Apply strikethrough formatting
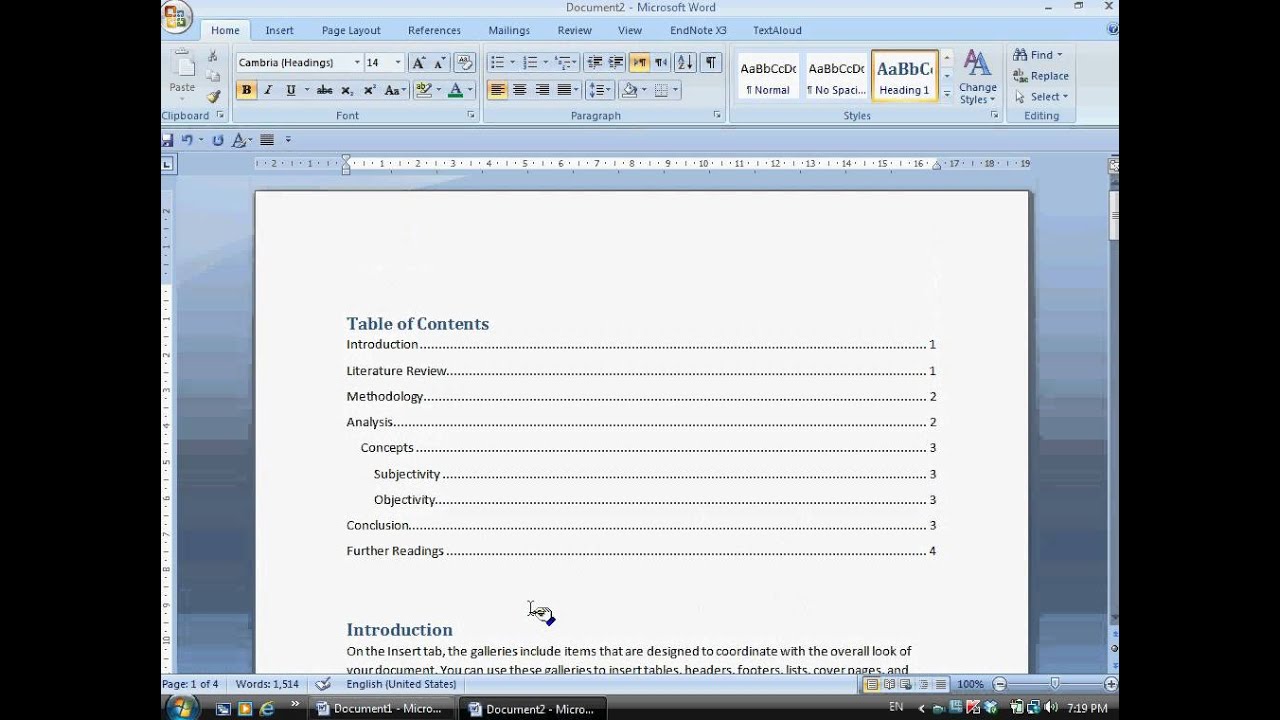Image resolution: width=1280 pixels, height=720 pixels. tap(324, 90)
